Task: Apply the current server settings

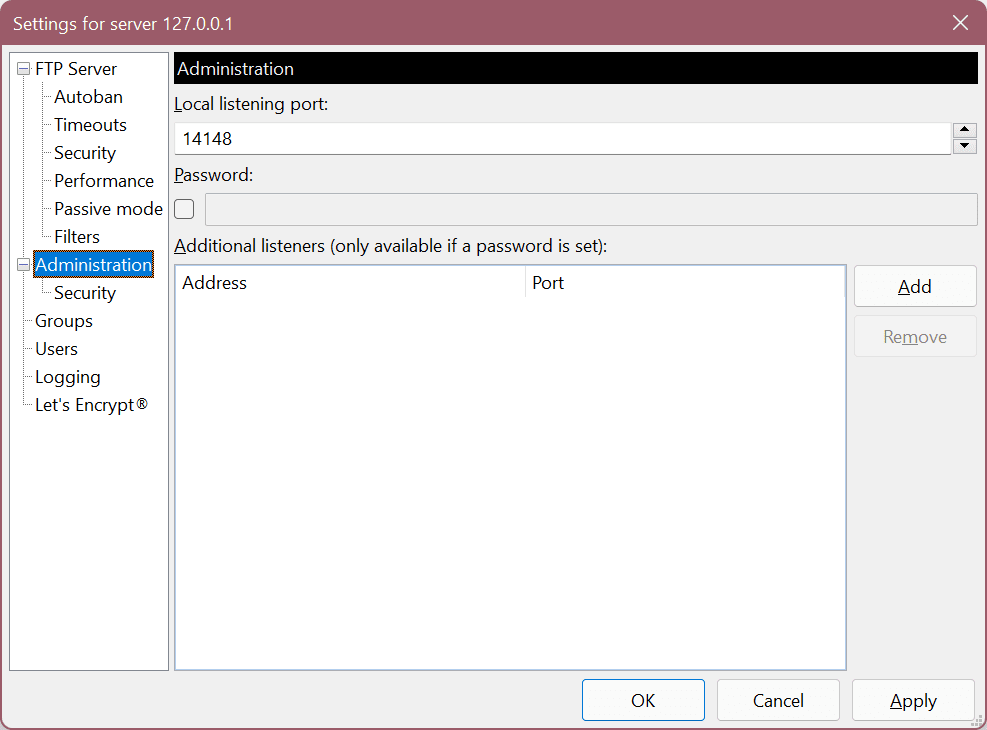Action: point(912,700)
